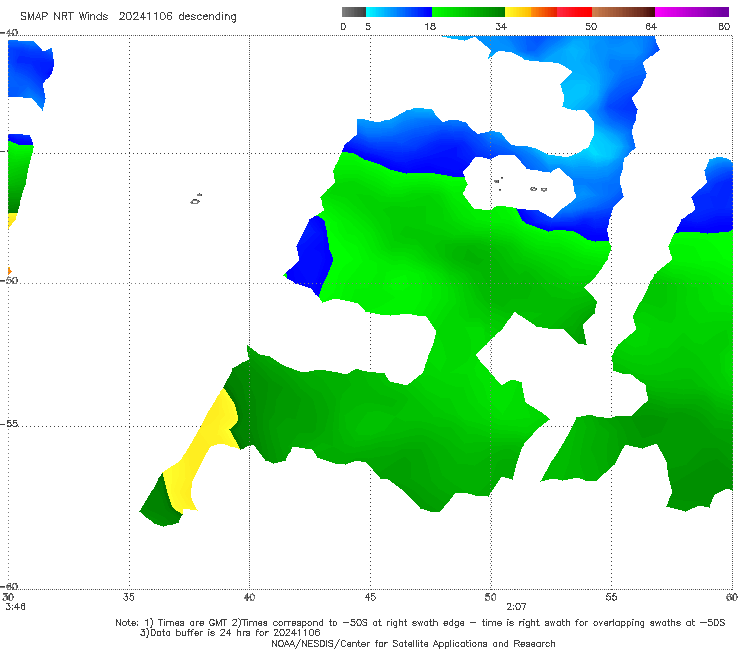Screen dimensions: 740x650
Task: Click the 'Data buffer is 24 hrs' note line
Action: point(230,633)
